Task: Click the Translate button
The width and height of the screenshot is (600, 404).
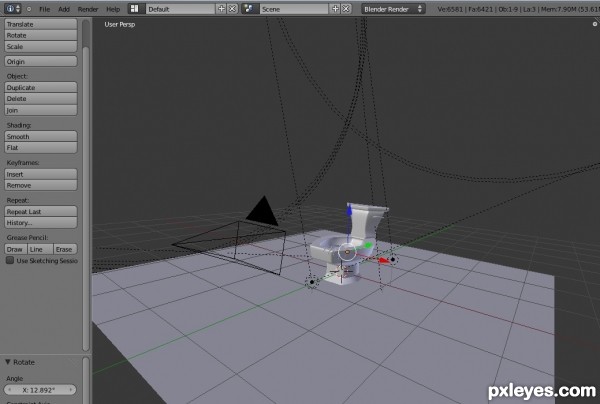Action: click(x=41, y=24)
